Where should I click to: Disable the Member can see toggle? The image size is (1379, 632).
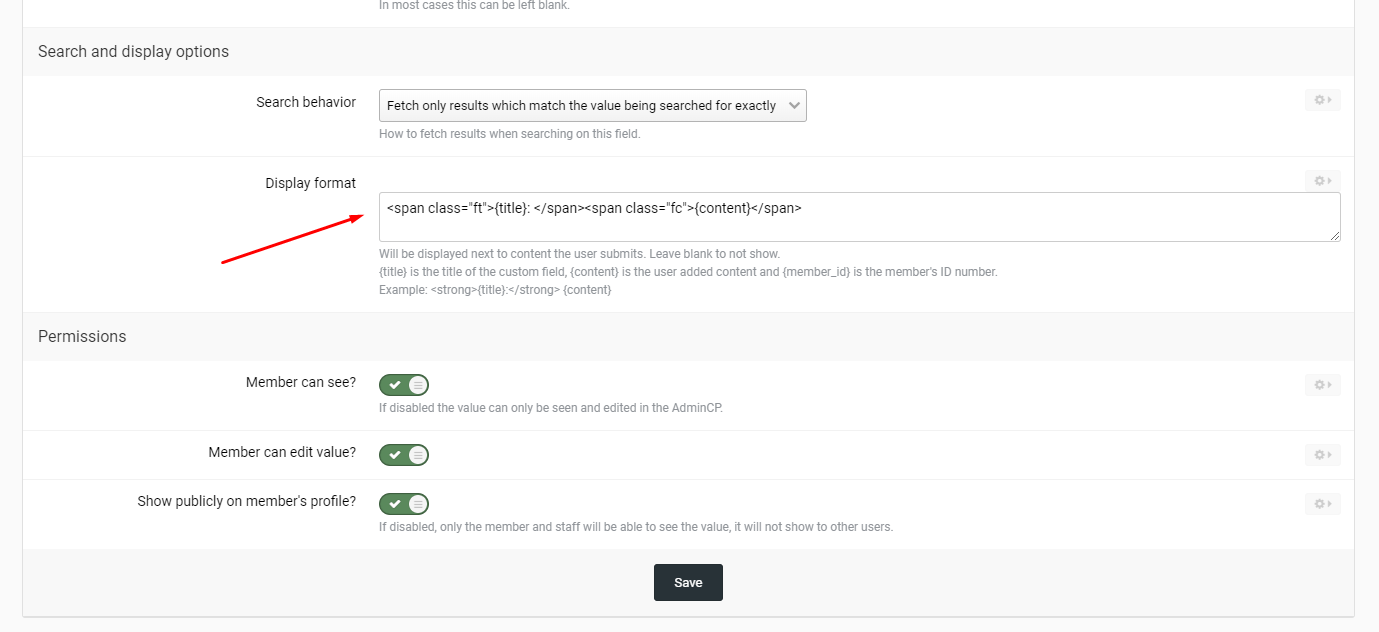click(x=404, y=385)
